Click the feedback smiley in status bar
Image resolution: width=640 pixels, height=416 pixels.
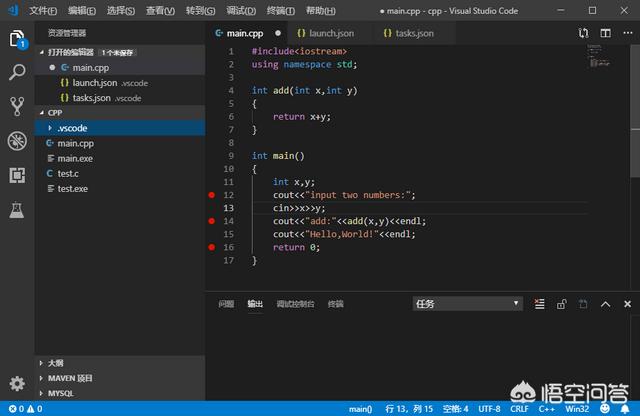605,408
